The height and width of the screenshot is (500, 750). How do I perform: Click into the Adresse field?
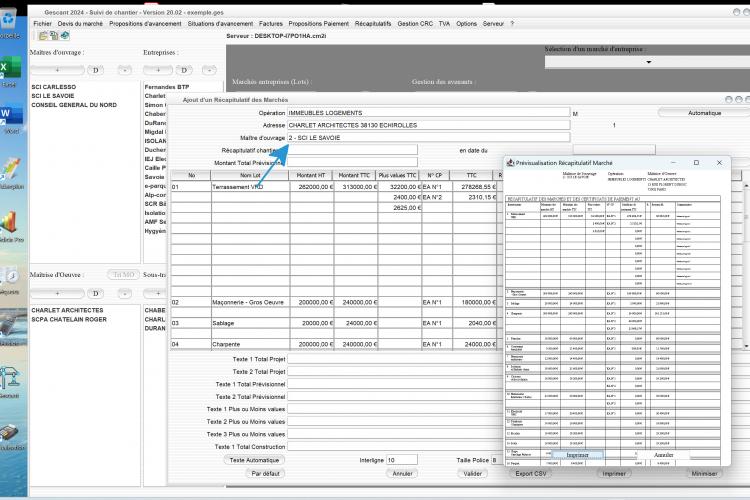click(429, 125)
